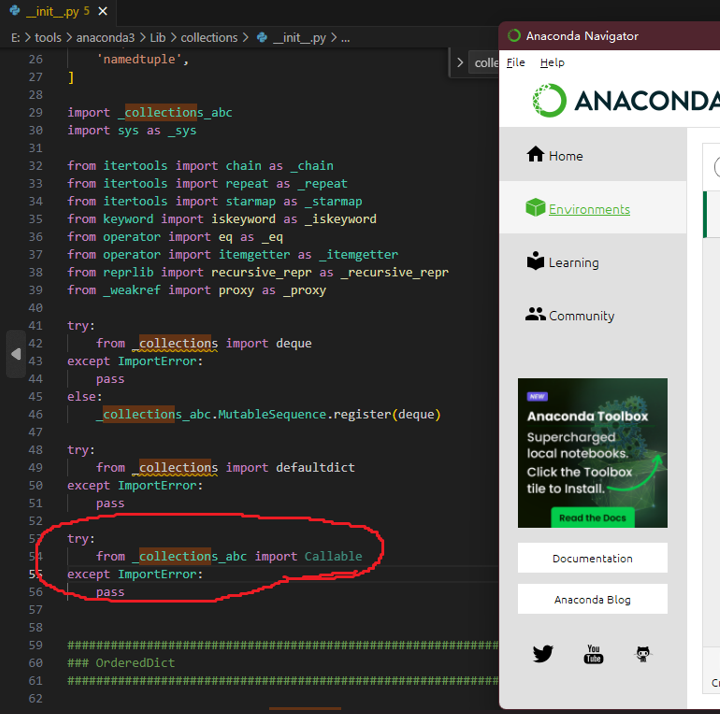
Task: Click the find widget search field
Action: coord(484,62)
